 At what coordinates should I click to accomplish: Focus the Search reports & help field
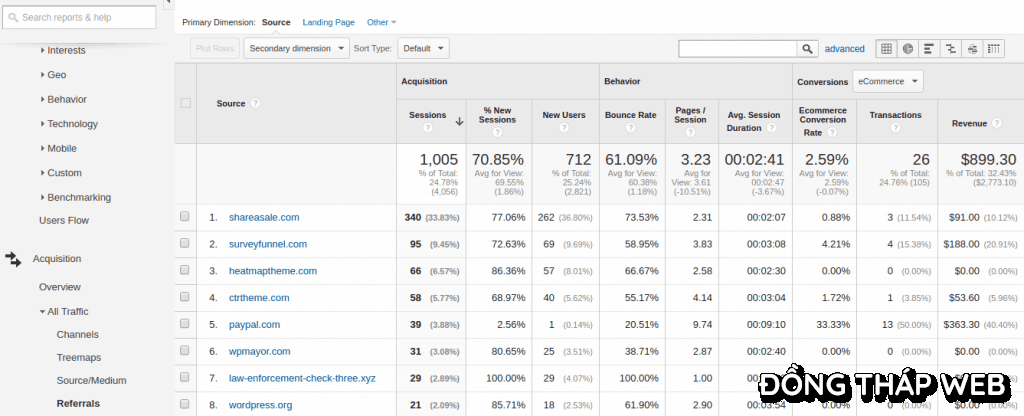click(x=79, y=18)
